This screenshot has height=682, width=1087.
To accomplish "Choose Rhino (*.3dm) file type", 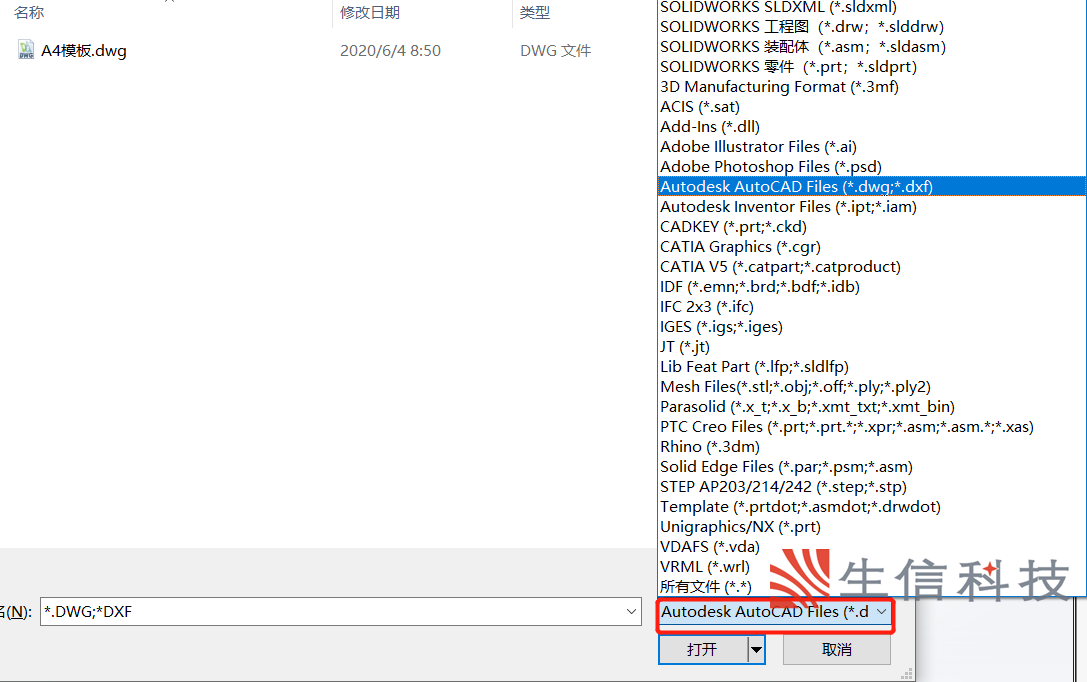I will click(x=871, y=447).
